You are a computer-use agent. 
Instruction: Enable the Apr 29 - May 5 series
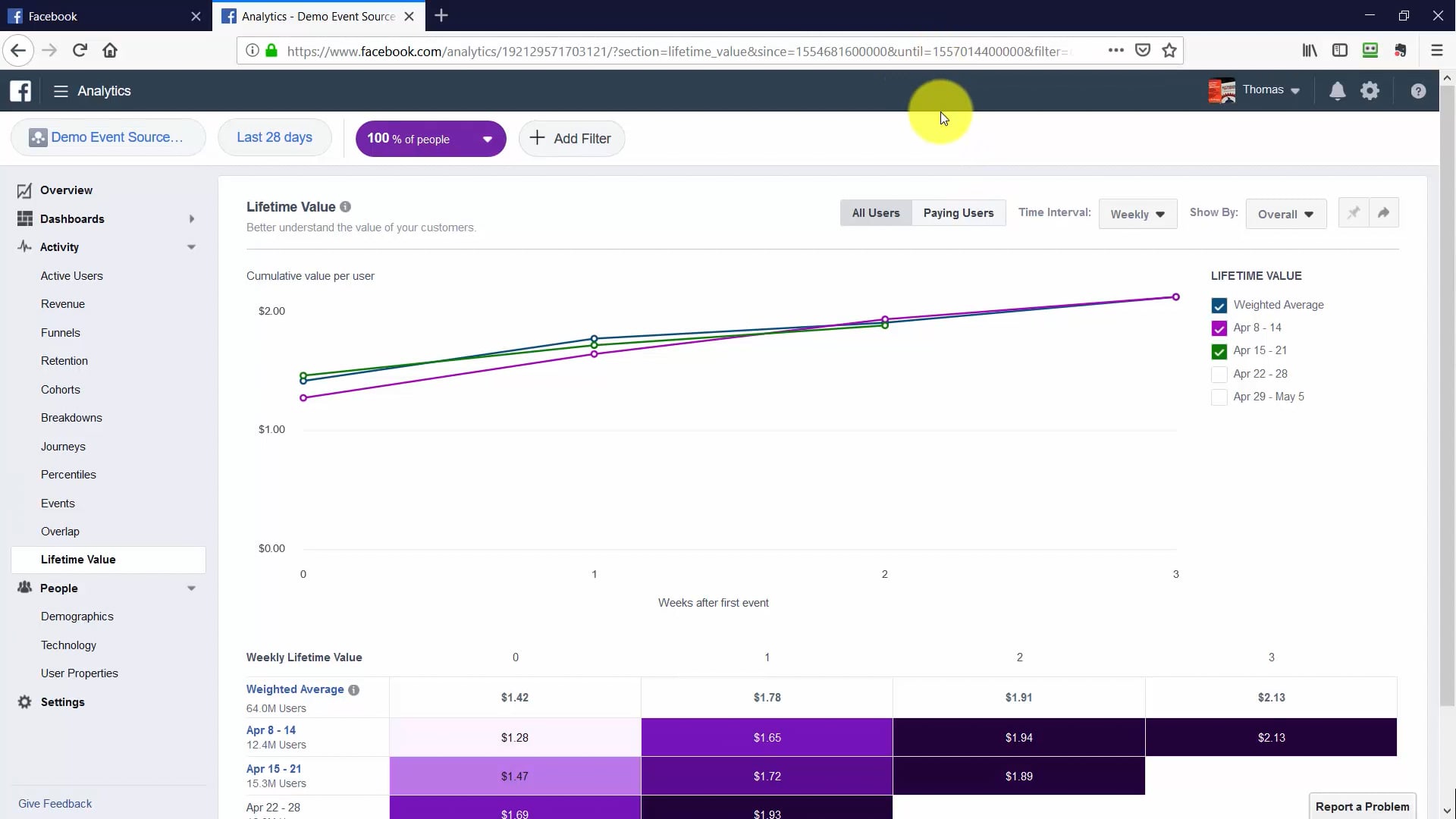(1219, 397)
